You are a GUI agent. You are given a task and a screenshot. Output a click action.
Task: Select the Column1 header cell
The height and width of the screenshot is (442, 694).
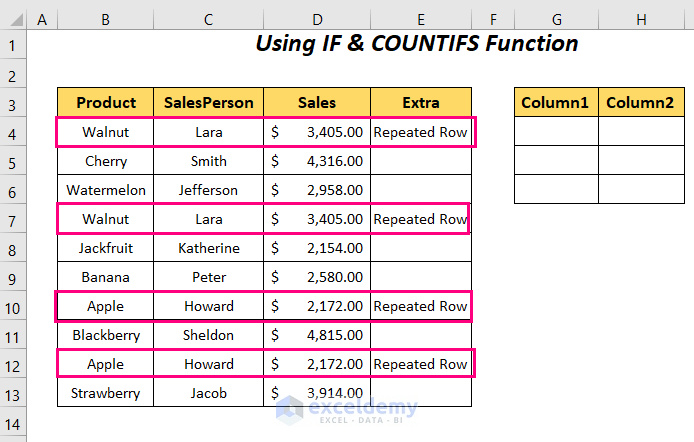556,102
